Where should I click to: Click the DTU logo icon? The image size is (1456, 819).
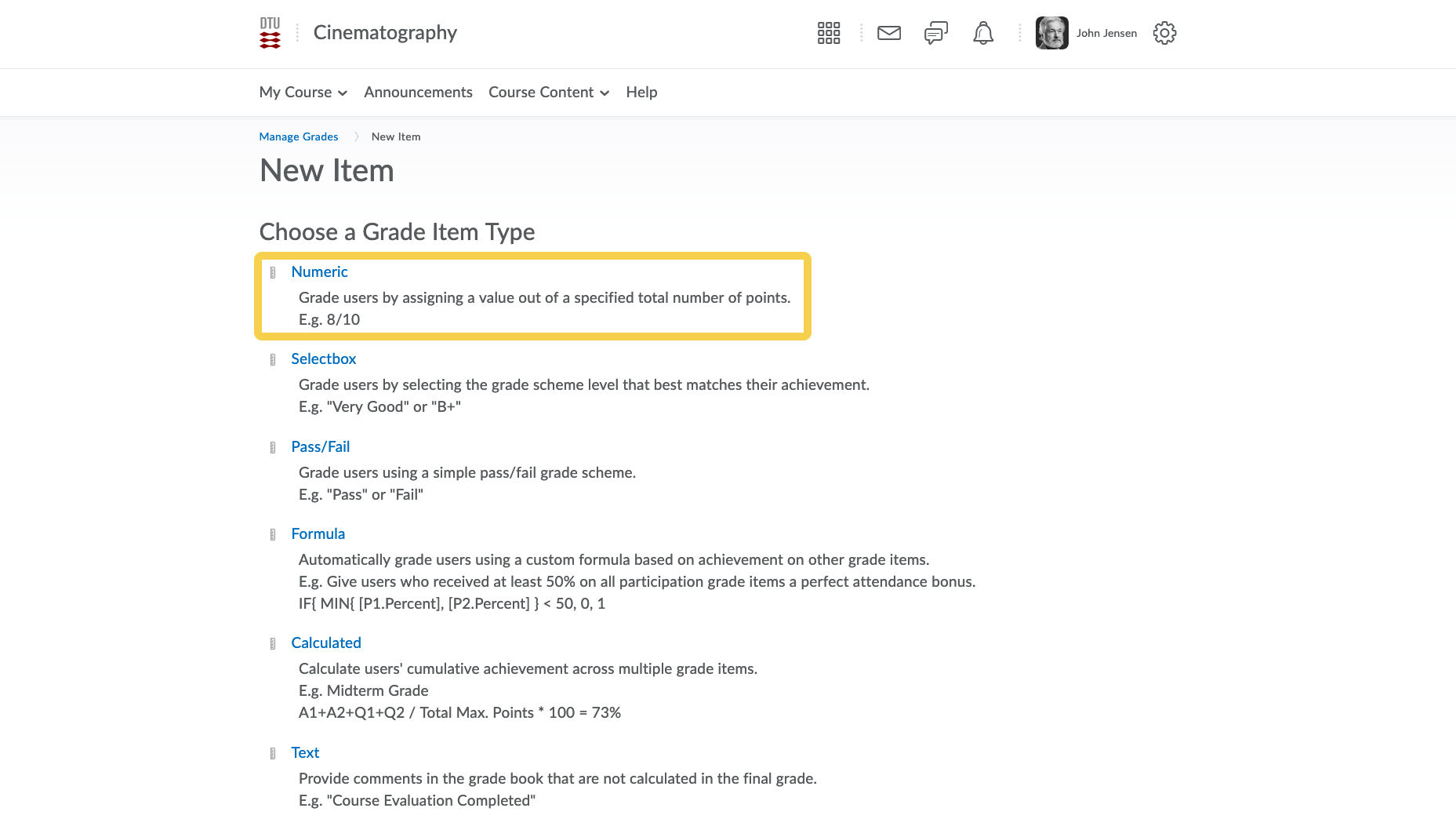(270, 33)
